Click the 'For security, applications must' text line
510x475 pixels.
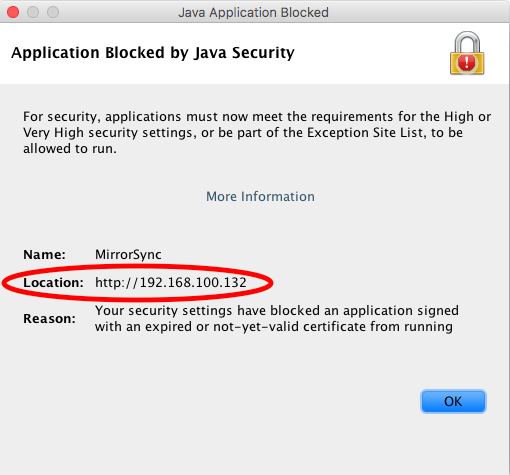[x=257, y=117]
